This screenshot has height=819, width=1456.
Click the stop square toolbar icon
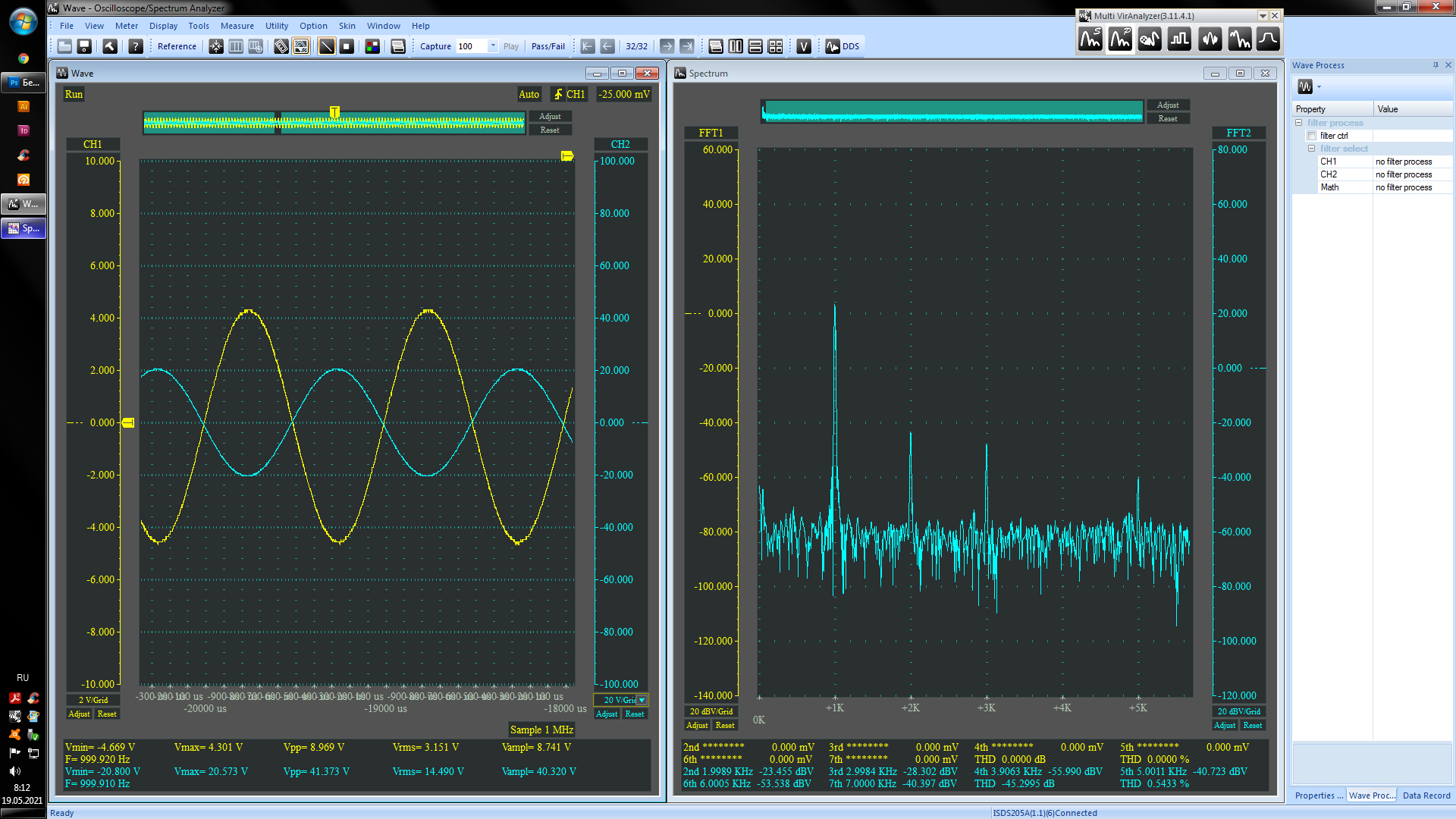347,46
